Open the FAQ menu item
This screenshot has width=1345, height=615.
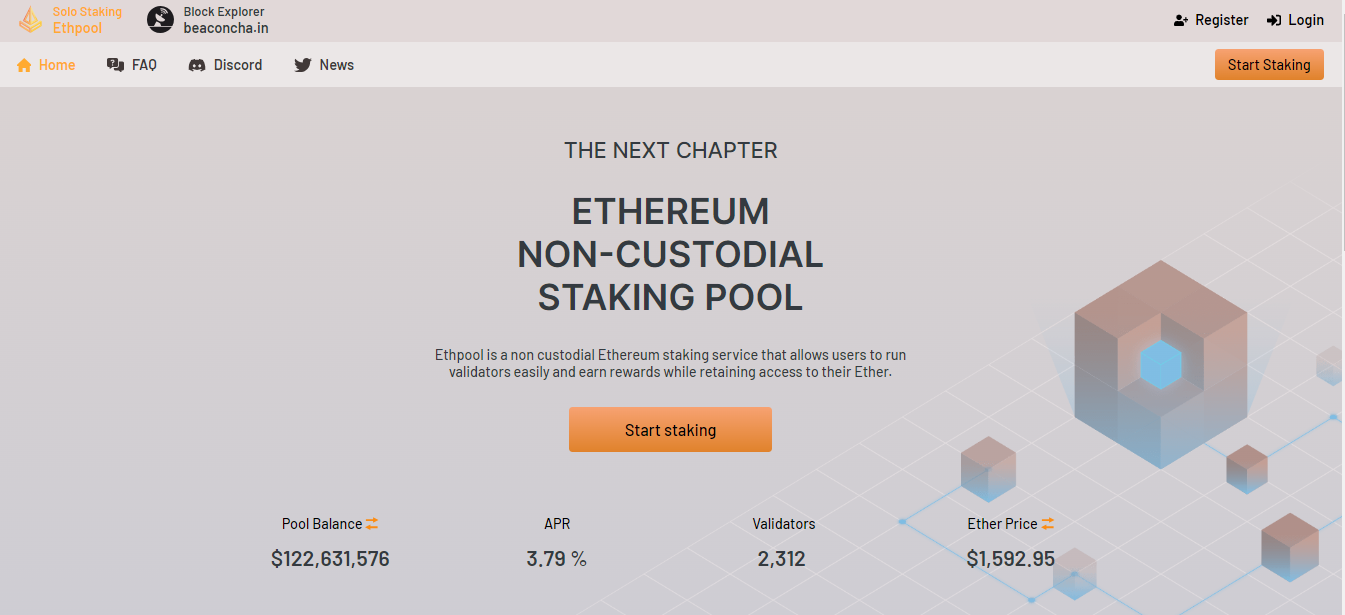coord(144,65)
